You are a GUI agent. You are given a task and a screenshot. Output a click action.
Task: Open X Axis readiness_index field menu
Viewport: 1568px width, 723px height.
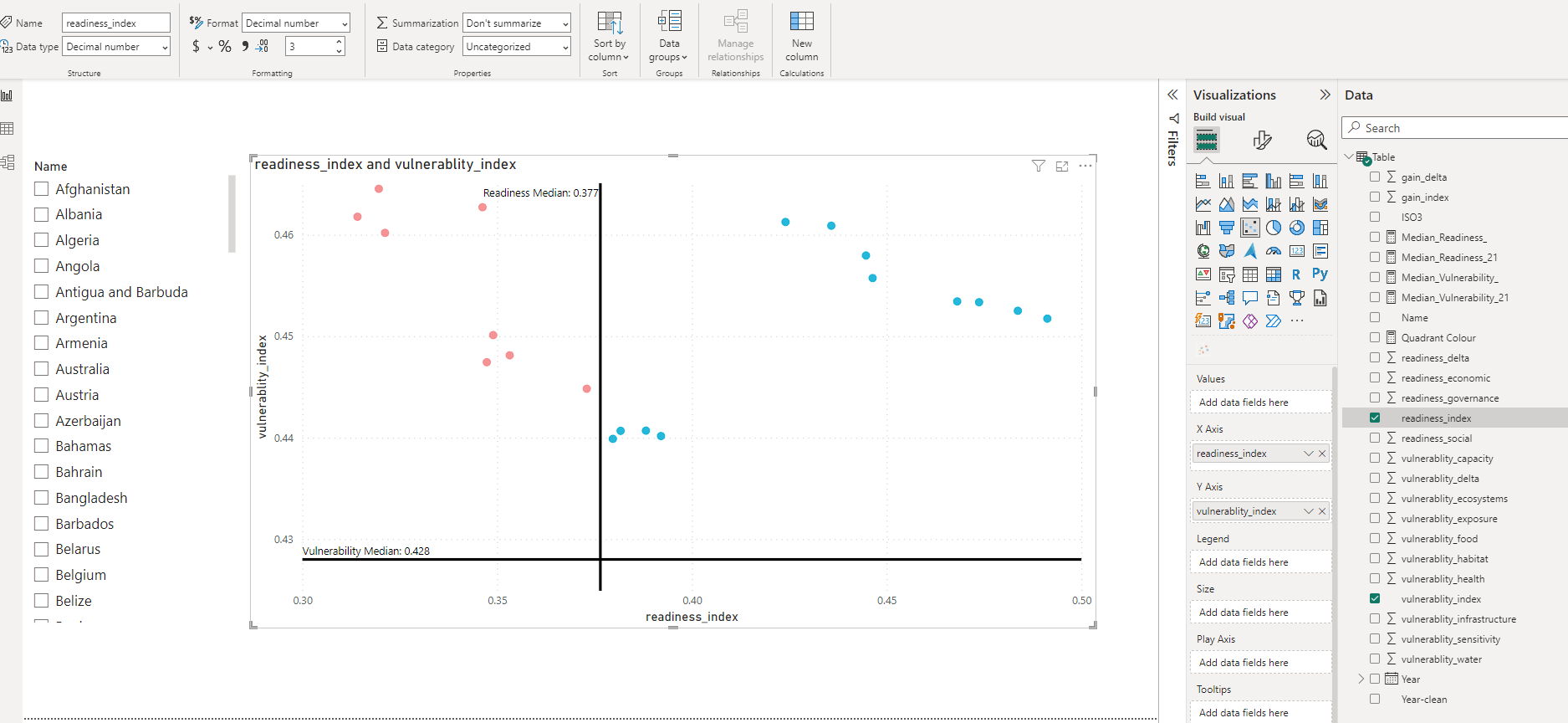1309,454
